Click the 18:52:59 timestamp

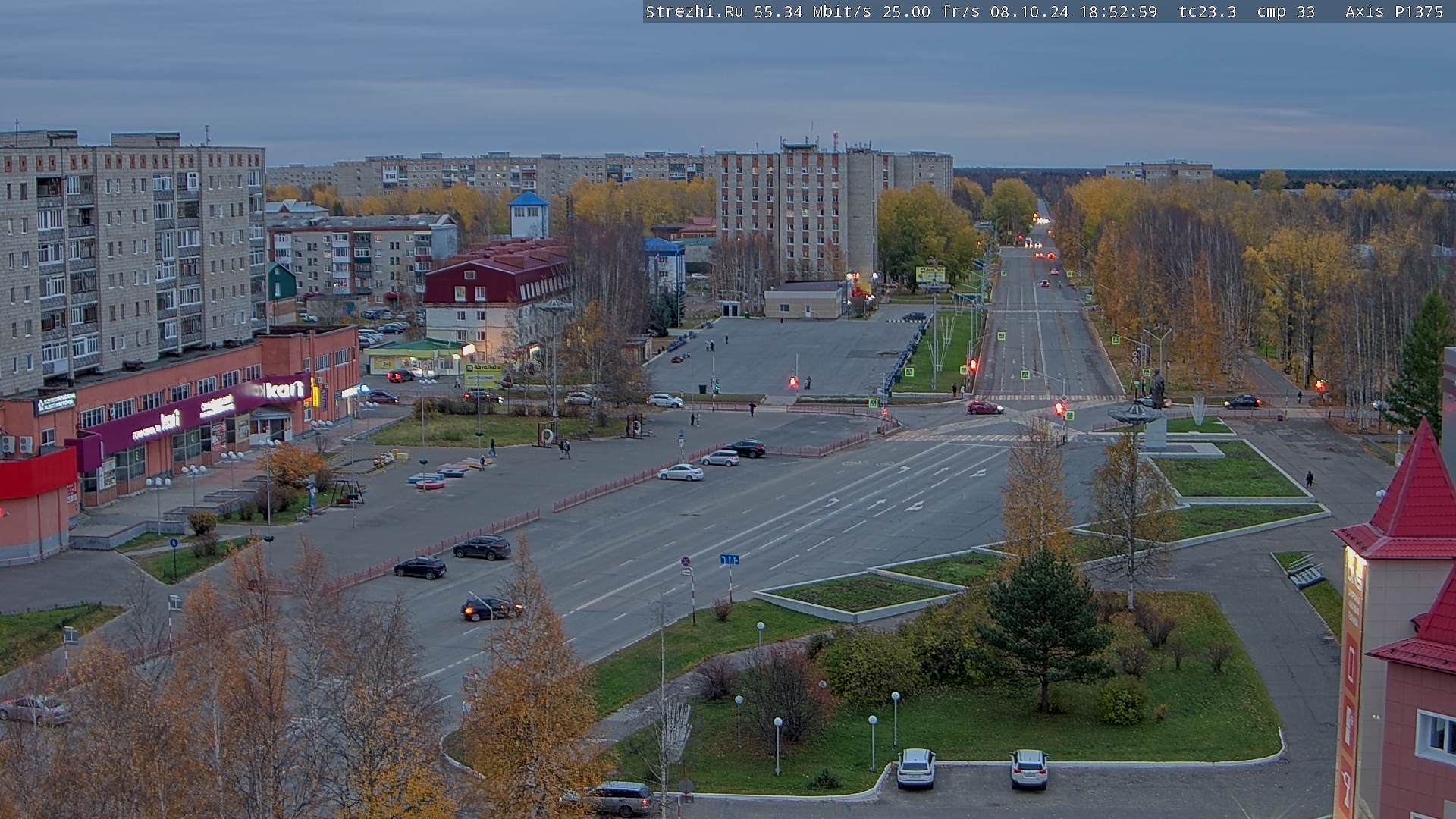click(1118, 11)
